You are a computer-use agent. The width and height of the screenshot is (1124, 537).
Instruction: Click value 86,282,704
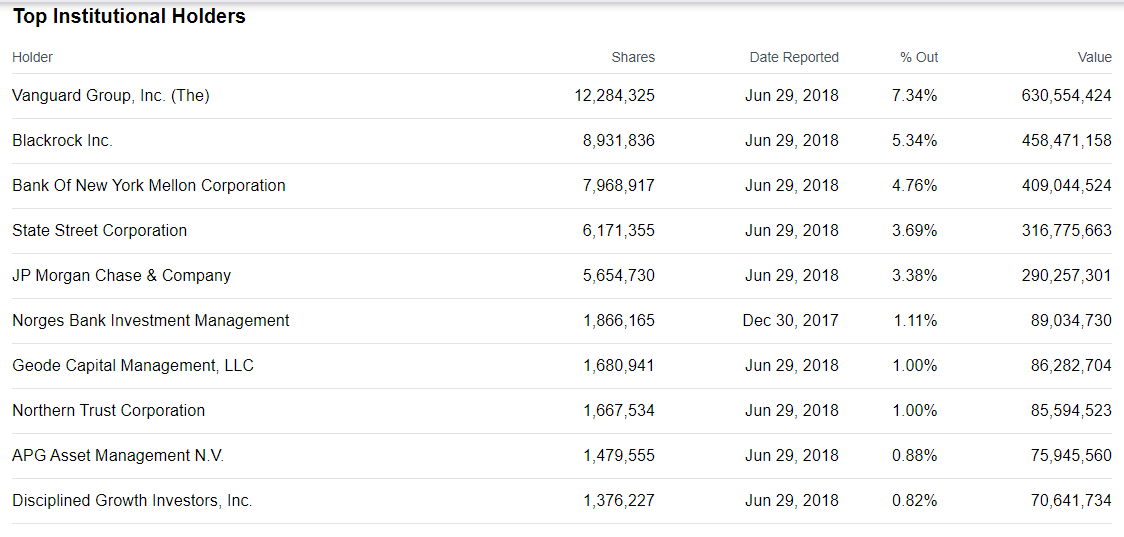tap(1072, 366)
